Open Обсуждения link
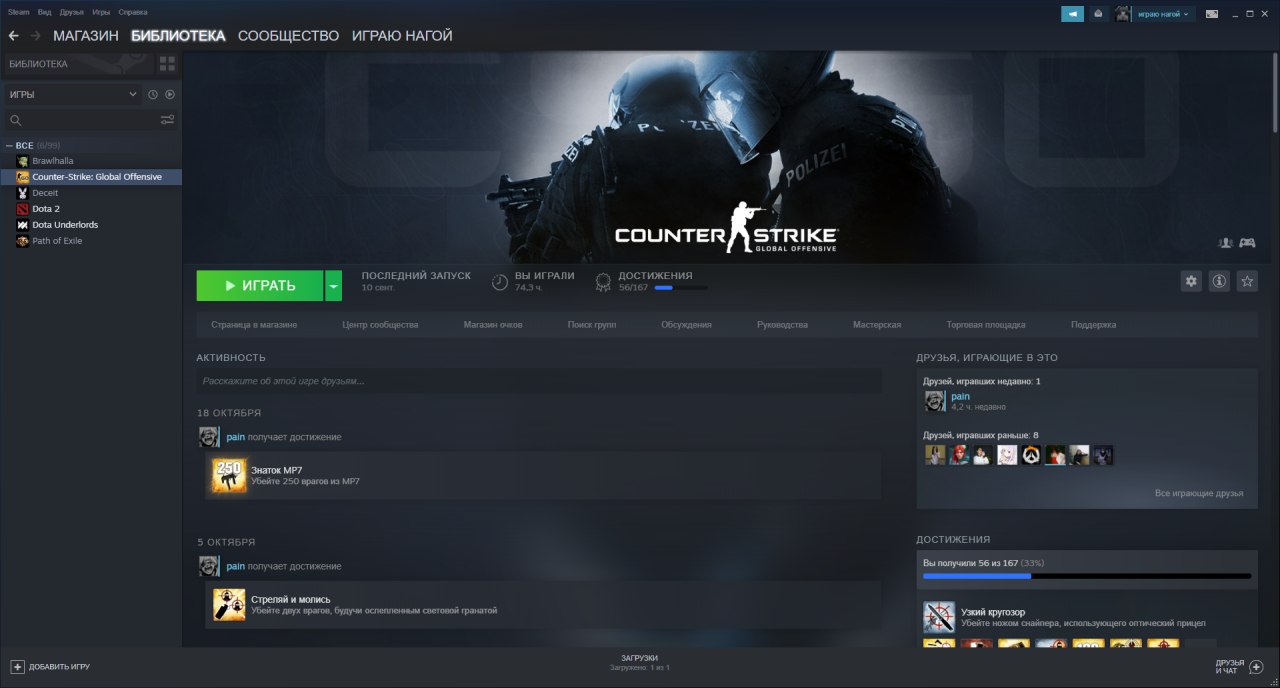1280x688 pixels. coord(686,325)
